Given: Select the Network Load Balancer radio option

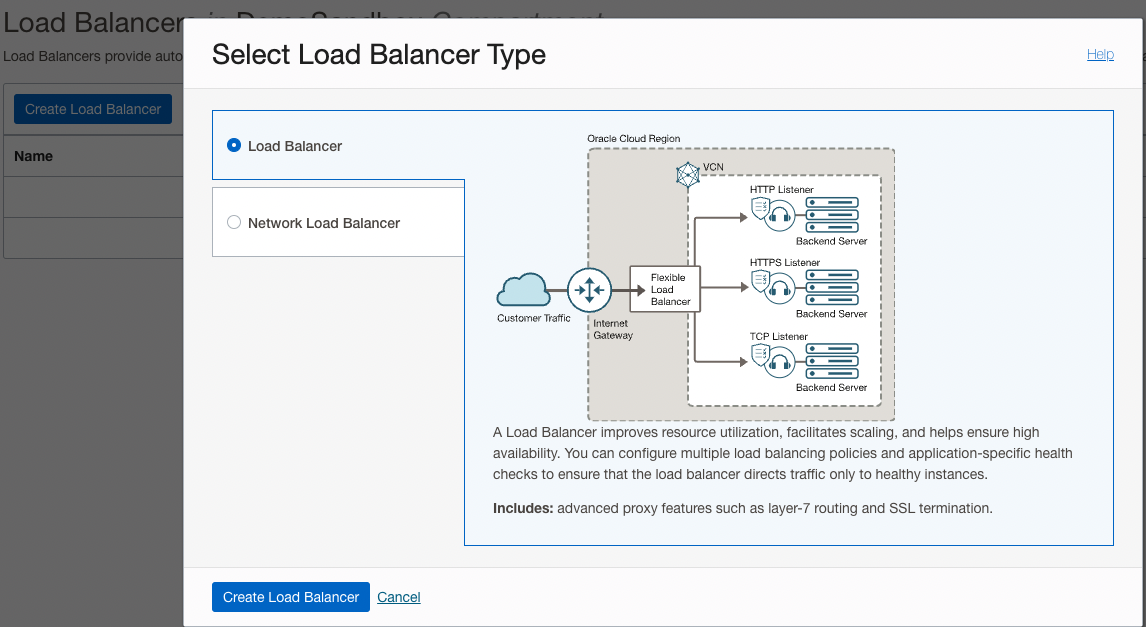Looking at the screenshot, I should (234, 222).
